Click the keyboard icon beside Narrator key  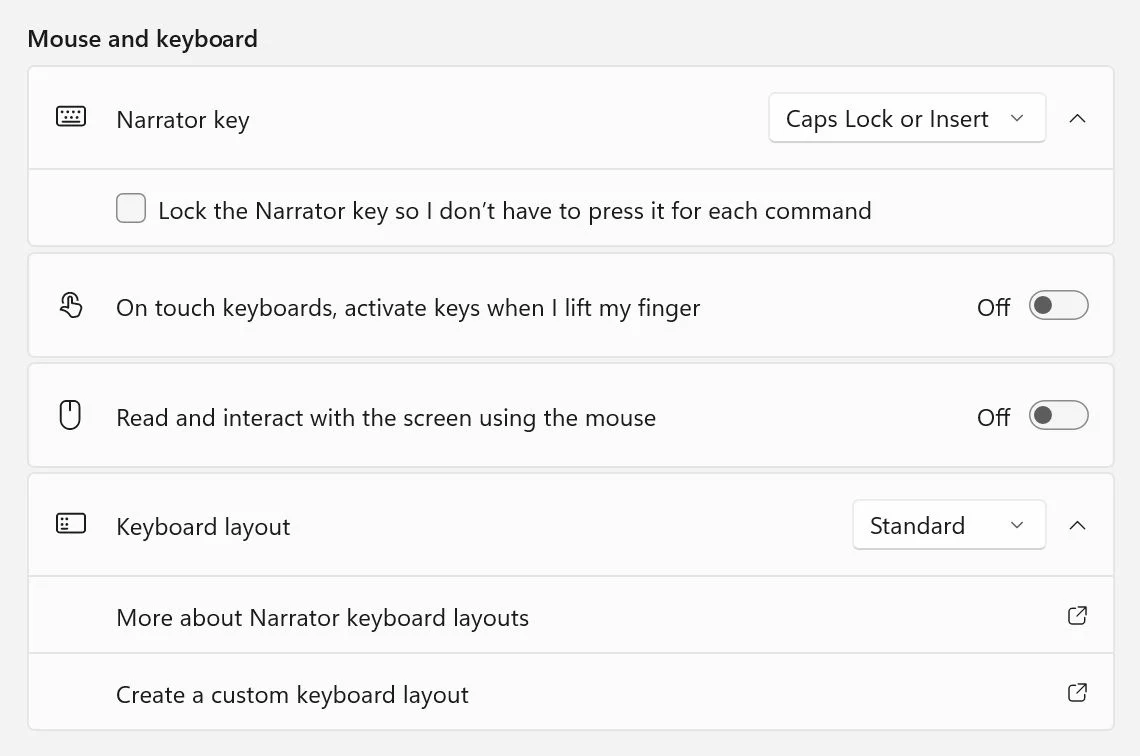click(71, 116)
